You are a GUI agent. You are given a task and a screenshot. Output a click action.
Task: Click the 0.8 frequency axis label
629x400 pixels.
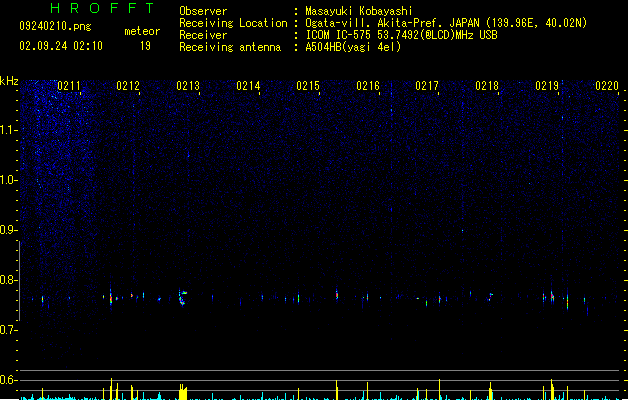coord(8,280)
